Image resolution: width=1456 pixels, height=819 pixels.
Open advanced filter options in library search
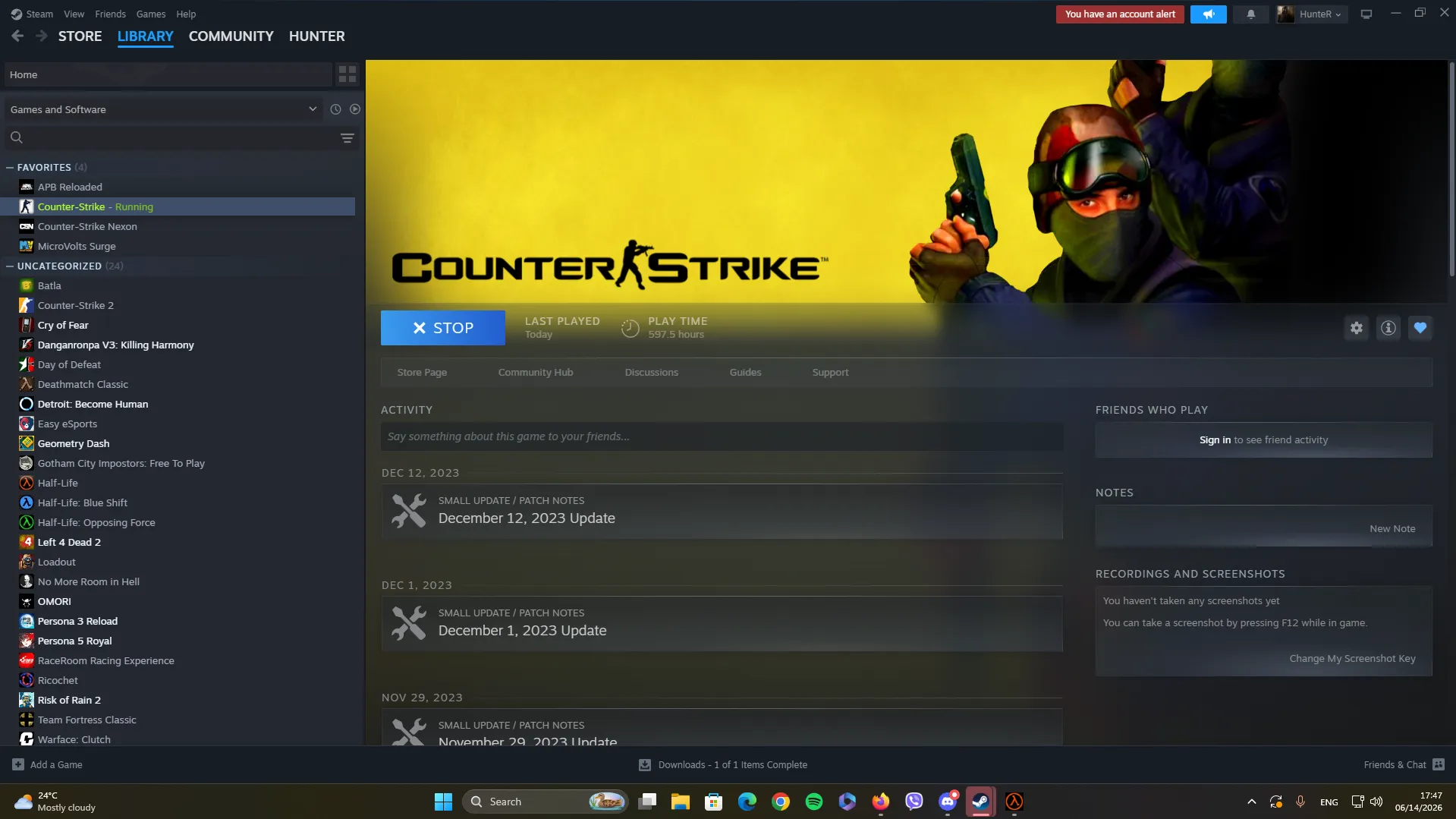click(347, 138)
